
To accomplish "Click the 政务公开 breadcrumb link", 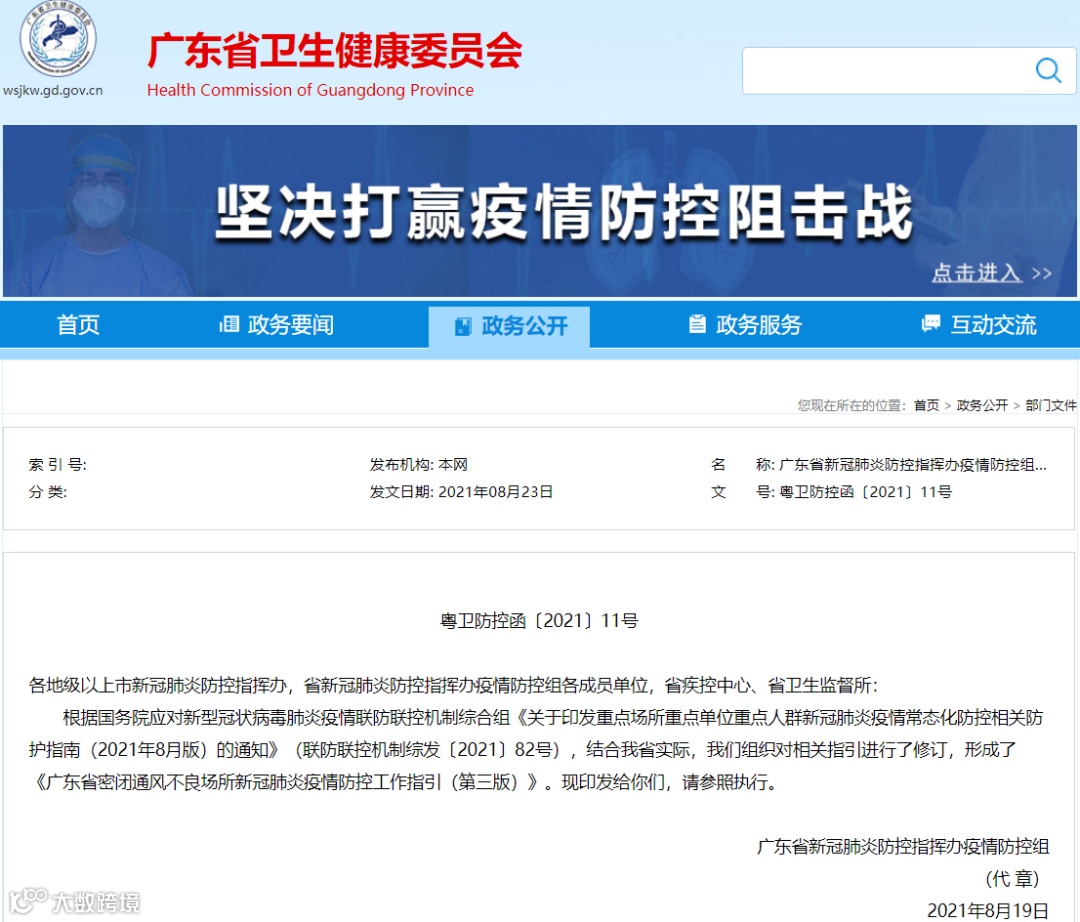I will point(982,405).
